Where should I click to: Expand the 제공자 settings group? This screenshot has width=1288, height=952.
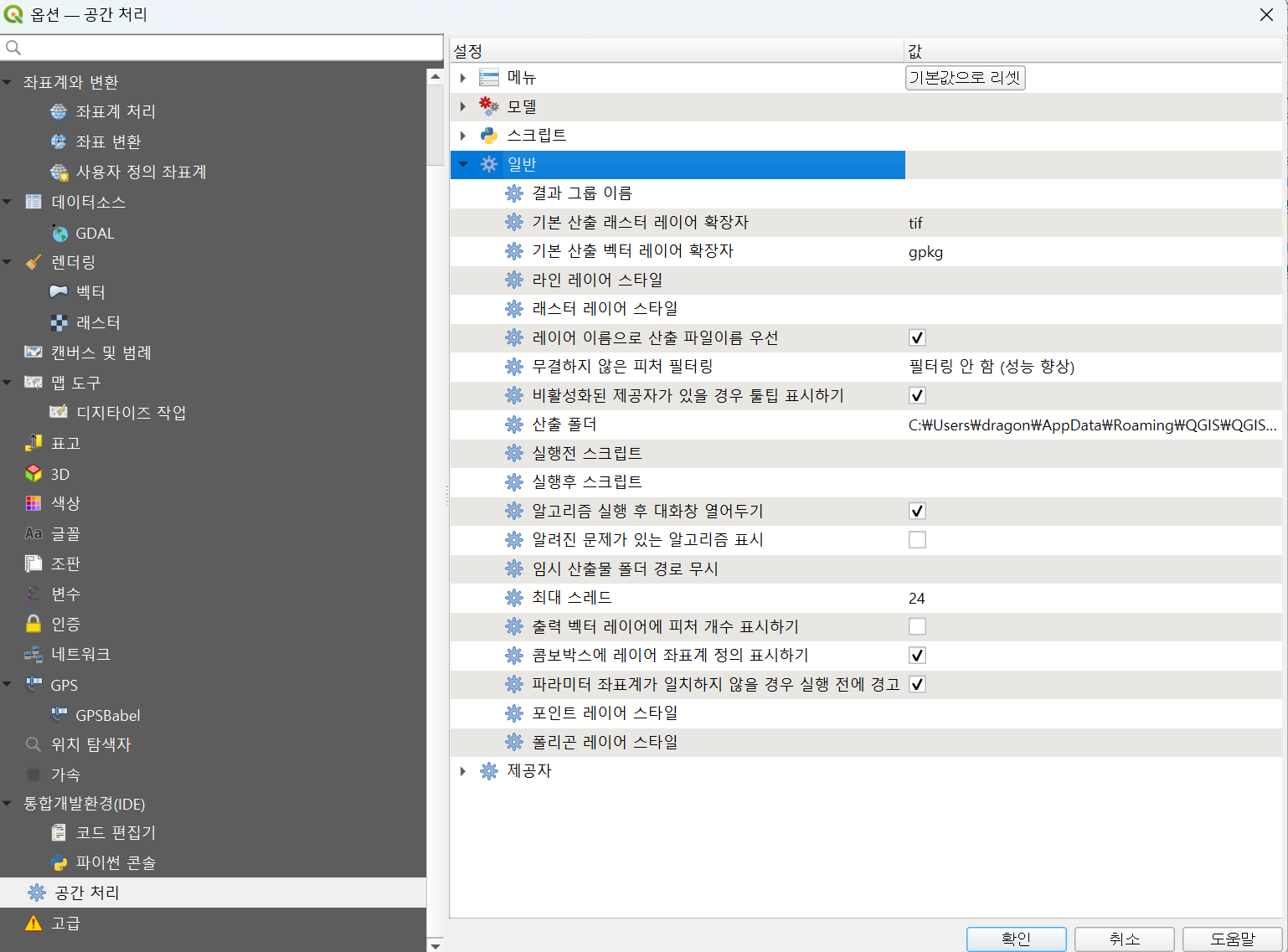click(463, 771)
